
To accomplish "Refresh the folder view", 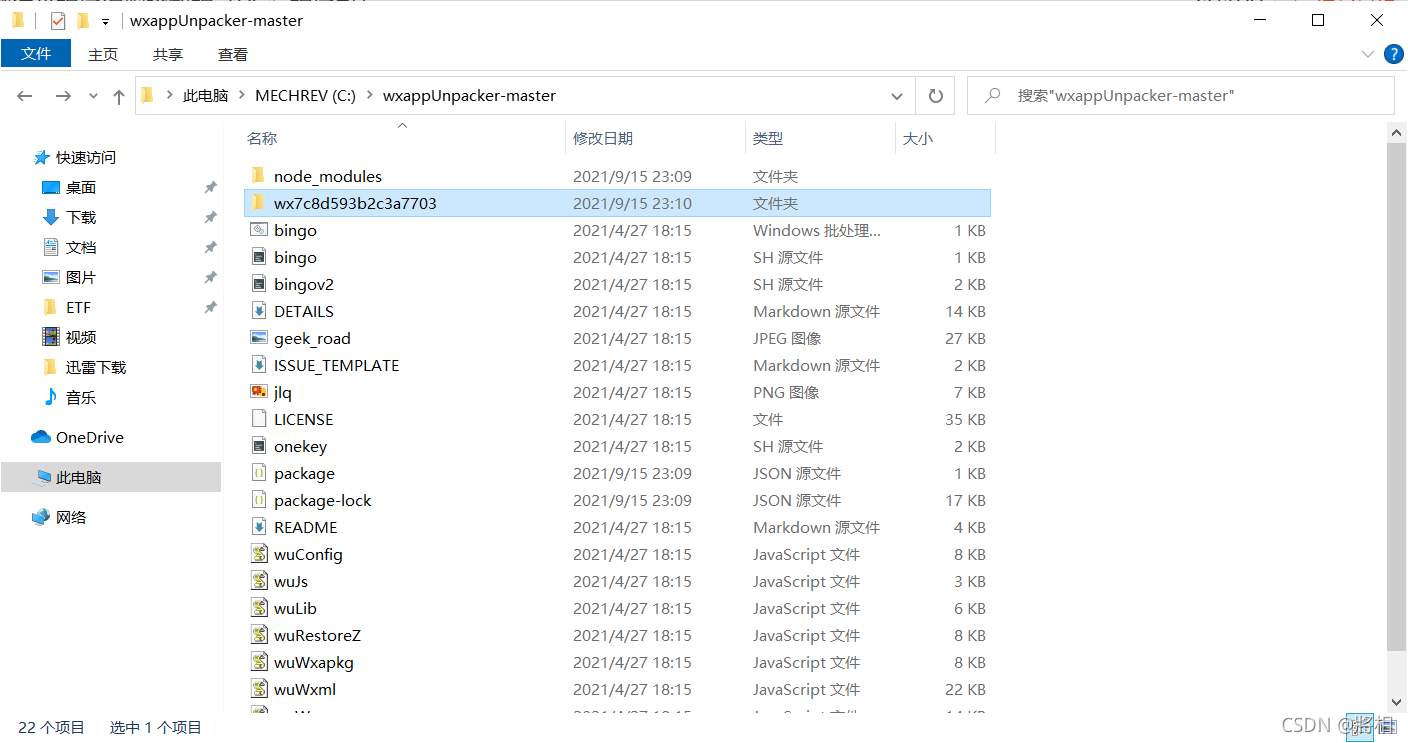I will [936, 95].
